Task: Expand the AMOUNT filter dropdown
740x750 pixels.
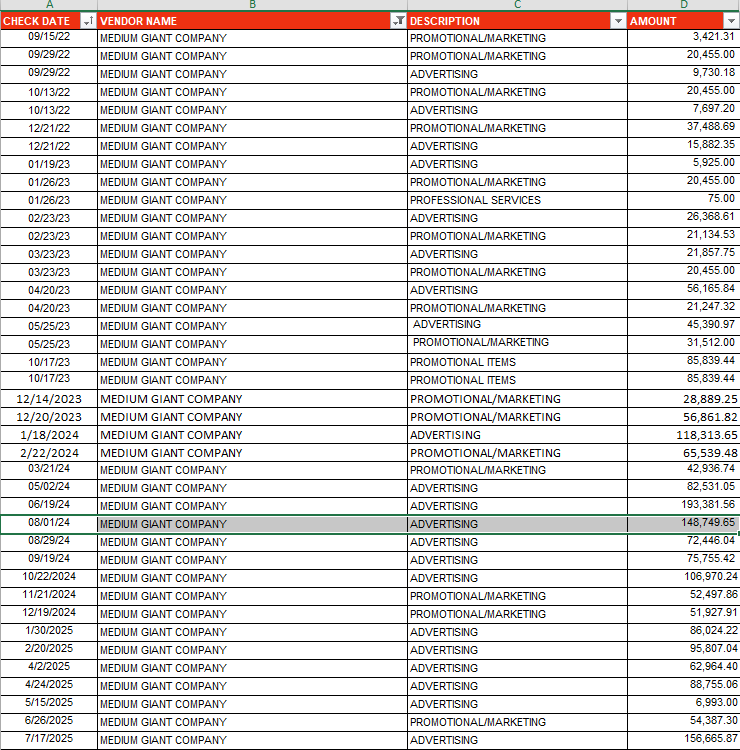Action: (729, 21)
